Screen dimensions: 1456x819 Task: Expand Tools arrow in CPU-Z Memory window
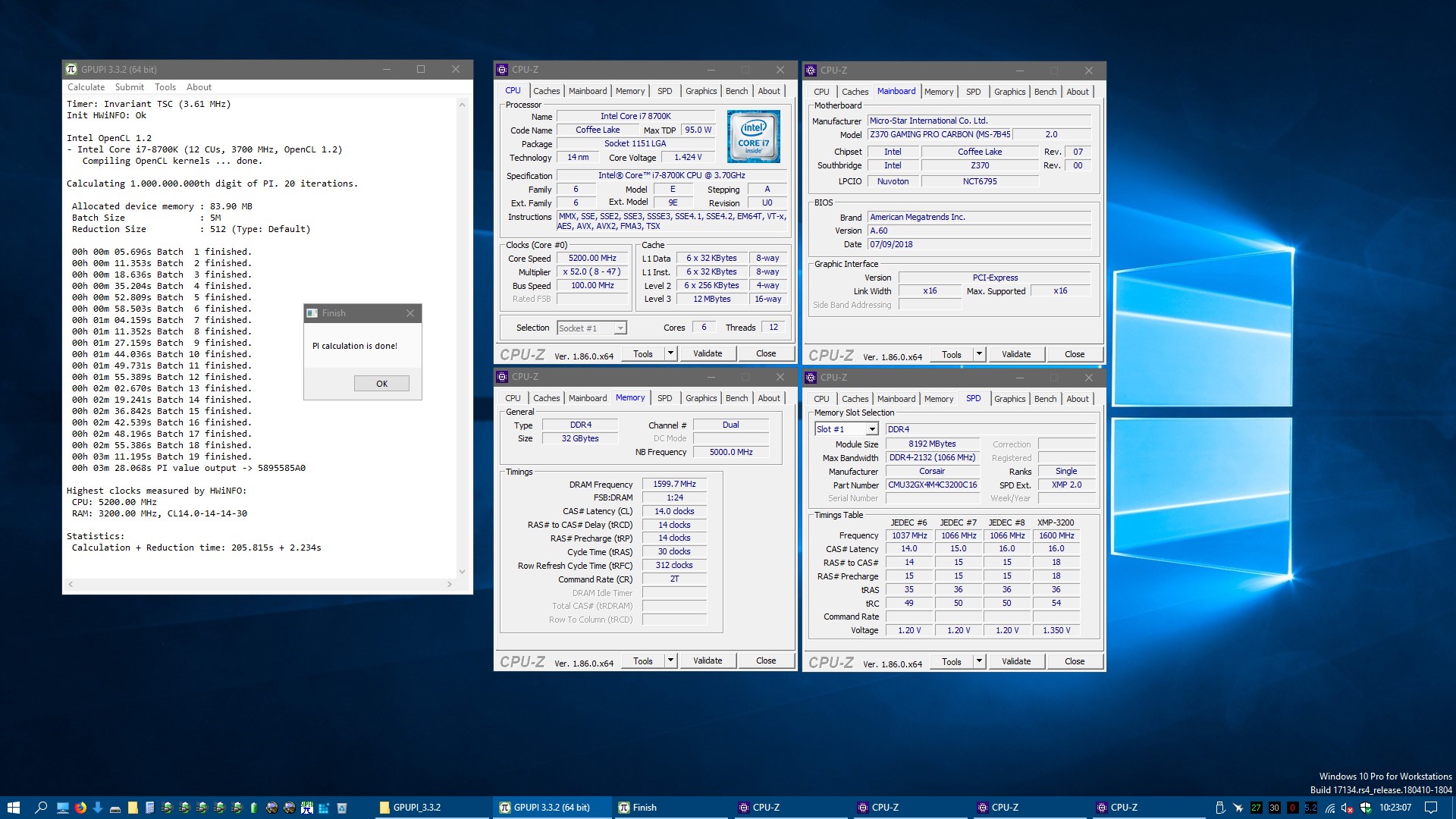click(670, 661)
